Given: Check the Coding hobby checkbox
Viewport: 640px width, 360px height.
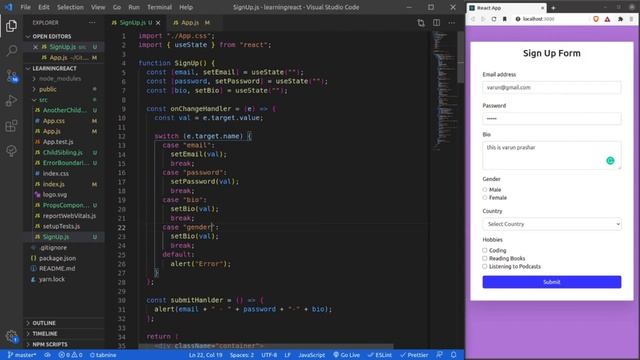Looking at the screenshot, I should tap(485, 250).
